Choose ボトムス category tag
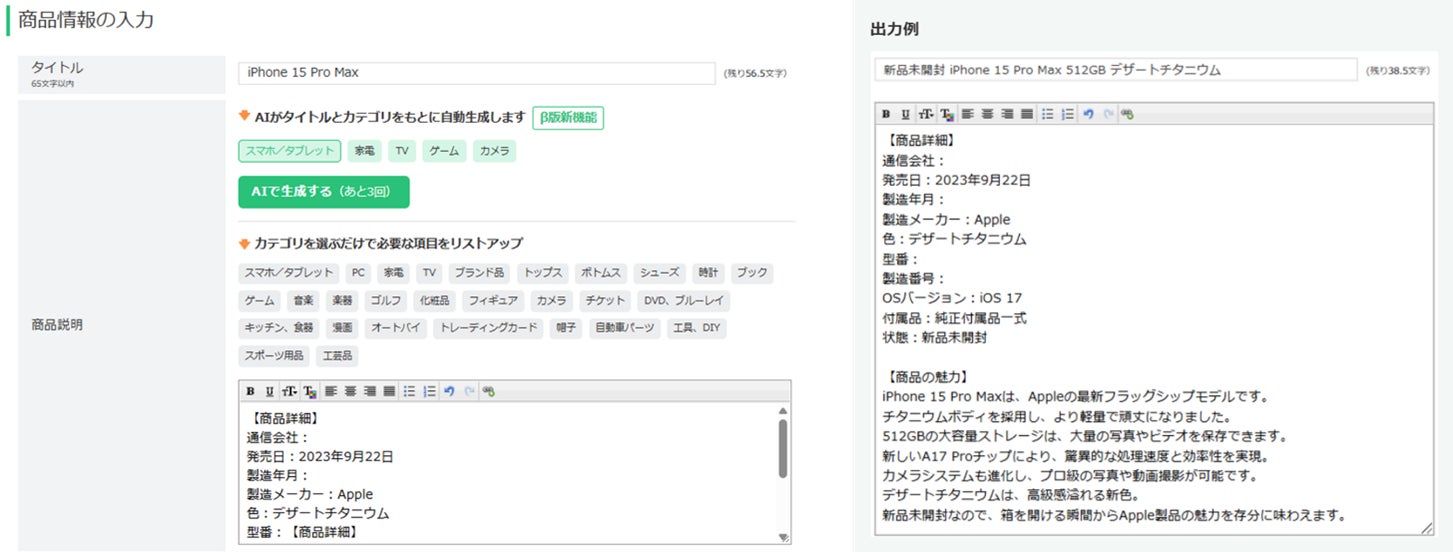The height and width of the screenshot is (552, 1453). coord(601,272)
